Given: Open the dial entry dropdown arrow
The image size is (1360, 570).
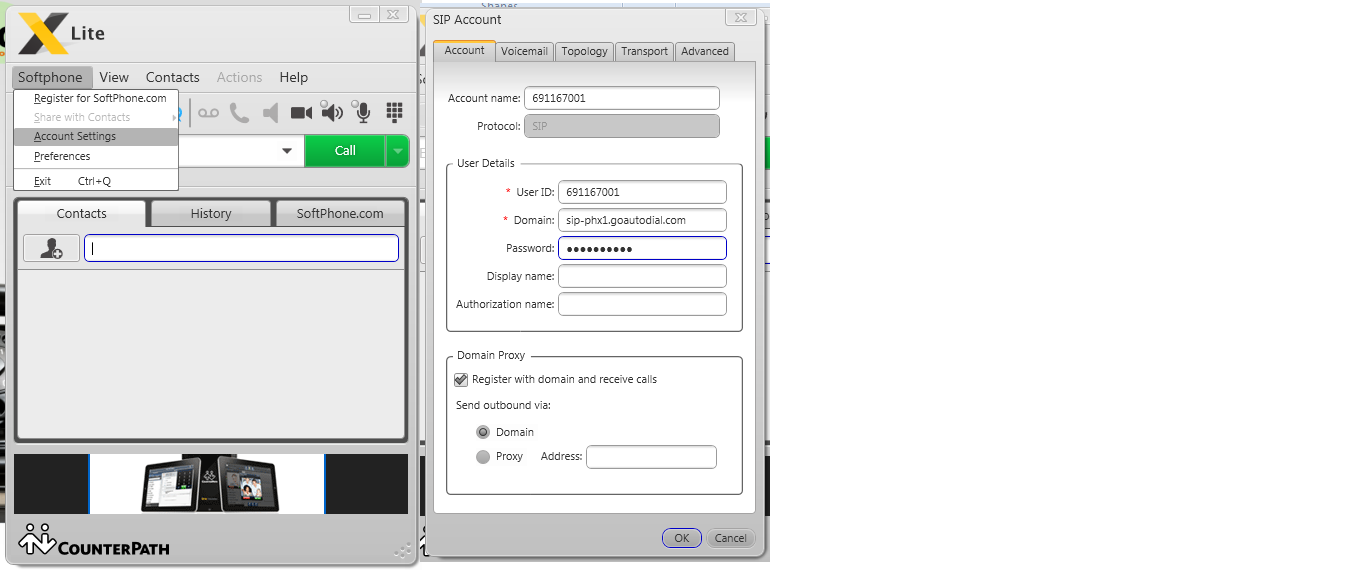Looking at the screenshot, I should 287,151.
